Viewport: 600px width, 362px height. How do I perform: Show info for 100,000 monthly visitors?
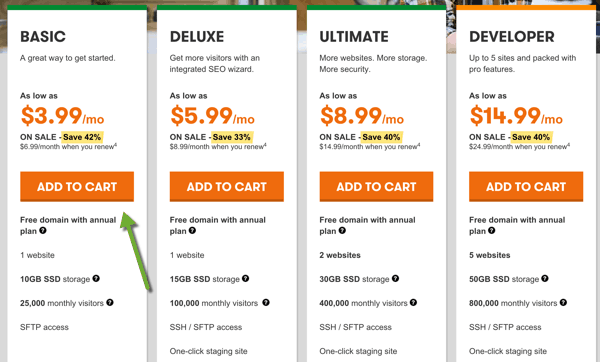point(266,302)
